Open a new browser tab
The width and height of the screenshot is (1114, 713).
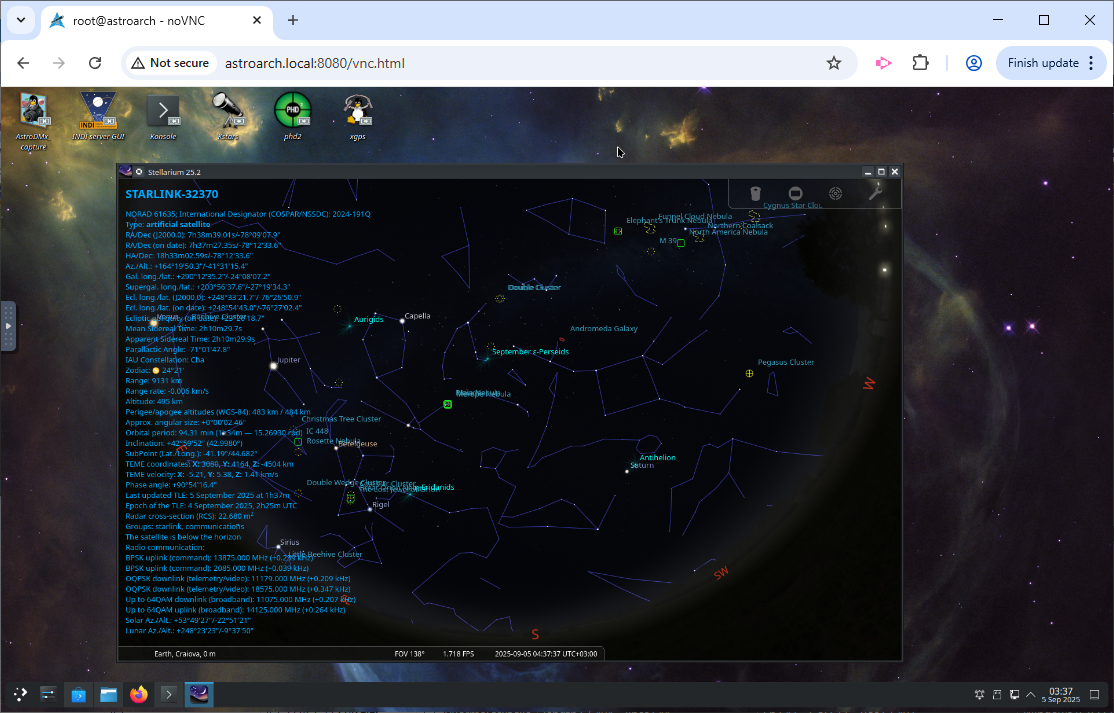[293, 21]
